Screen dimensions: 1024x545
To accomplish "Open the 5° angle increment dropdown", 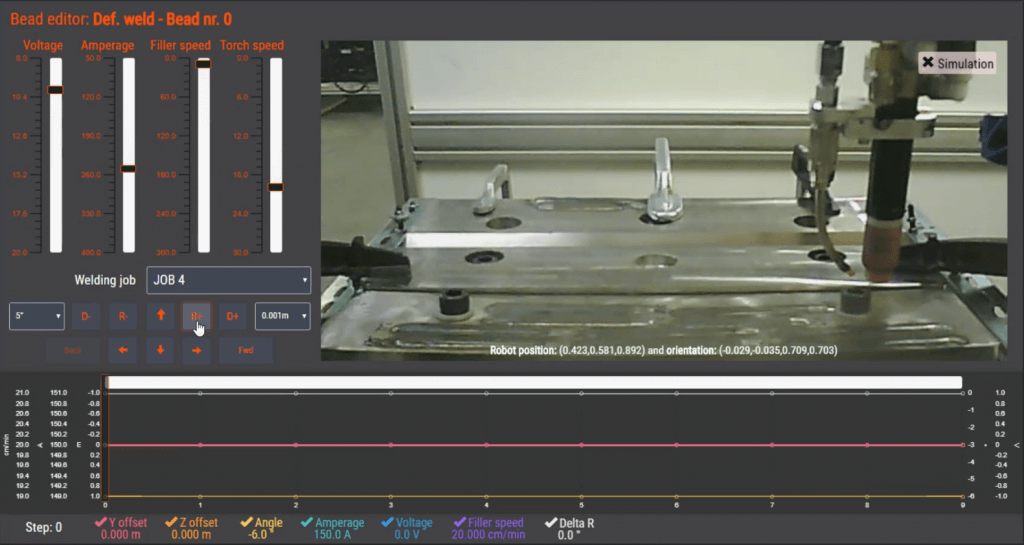I will tap(37, 316).
